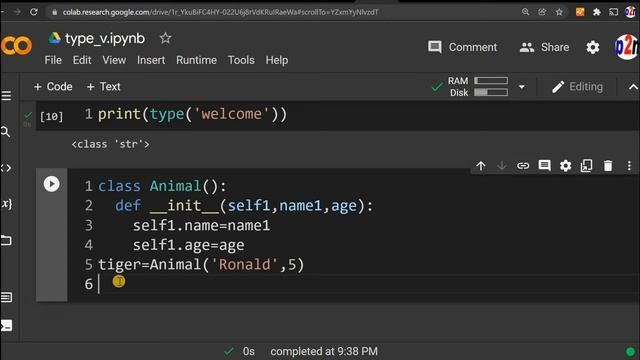The width and height of the screenshot is (640, 360).
Task: Click the class Animal(): line
Action: pos(162,186)
